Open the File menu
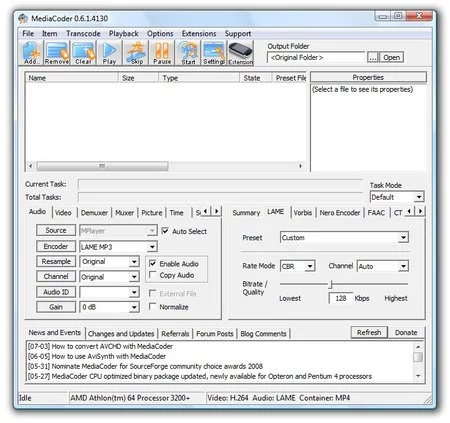This screenshot has height=423, width=450. tap(28, 34)
